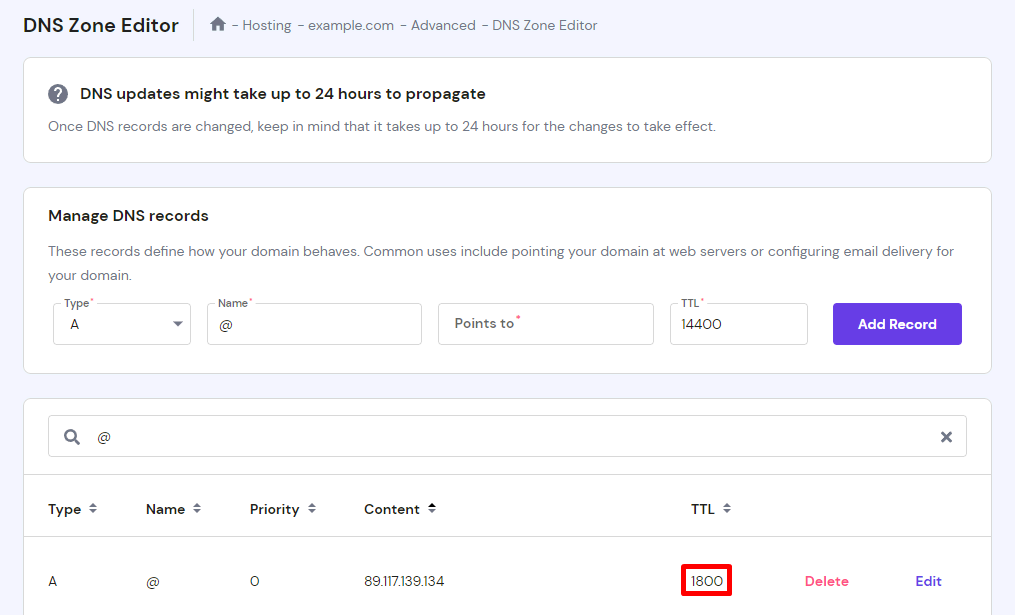Sort records by Type column arrows
Screen dimensions: 1015x615
(93, 509)
